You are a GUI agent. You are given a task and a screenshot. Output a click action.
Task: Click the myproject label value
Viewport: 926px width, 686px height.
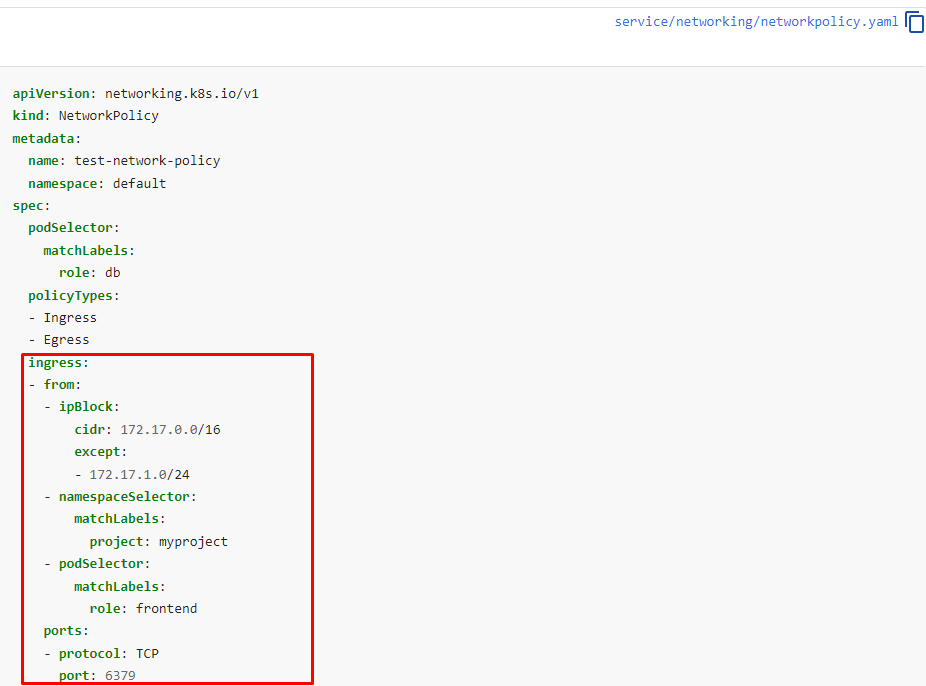pos(193,542)
